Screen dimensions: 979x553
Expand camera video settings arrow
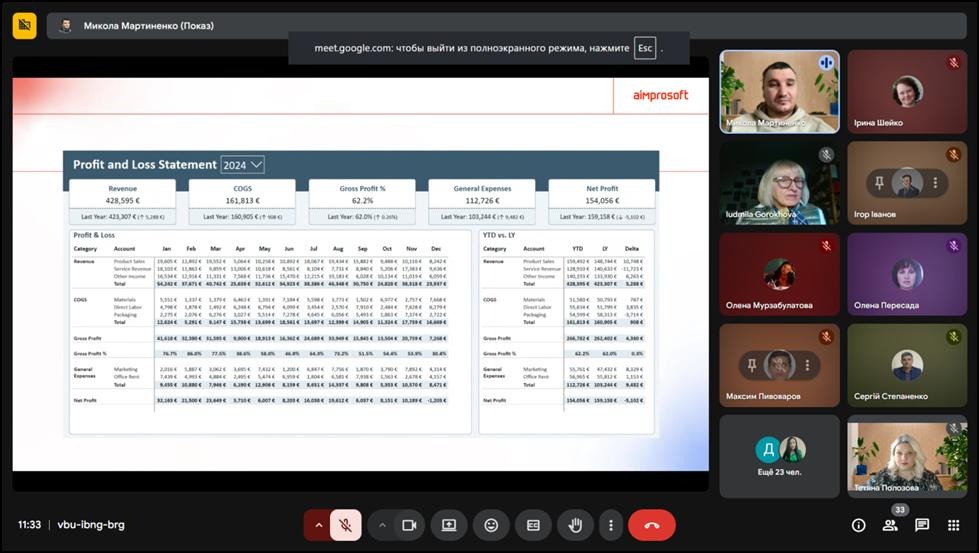382,525
